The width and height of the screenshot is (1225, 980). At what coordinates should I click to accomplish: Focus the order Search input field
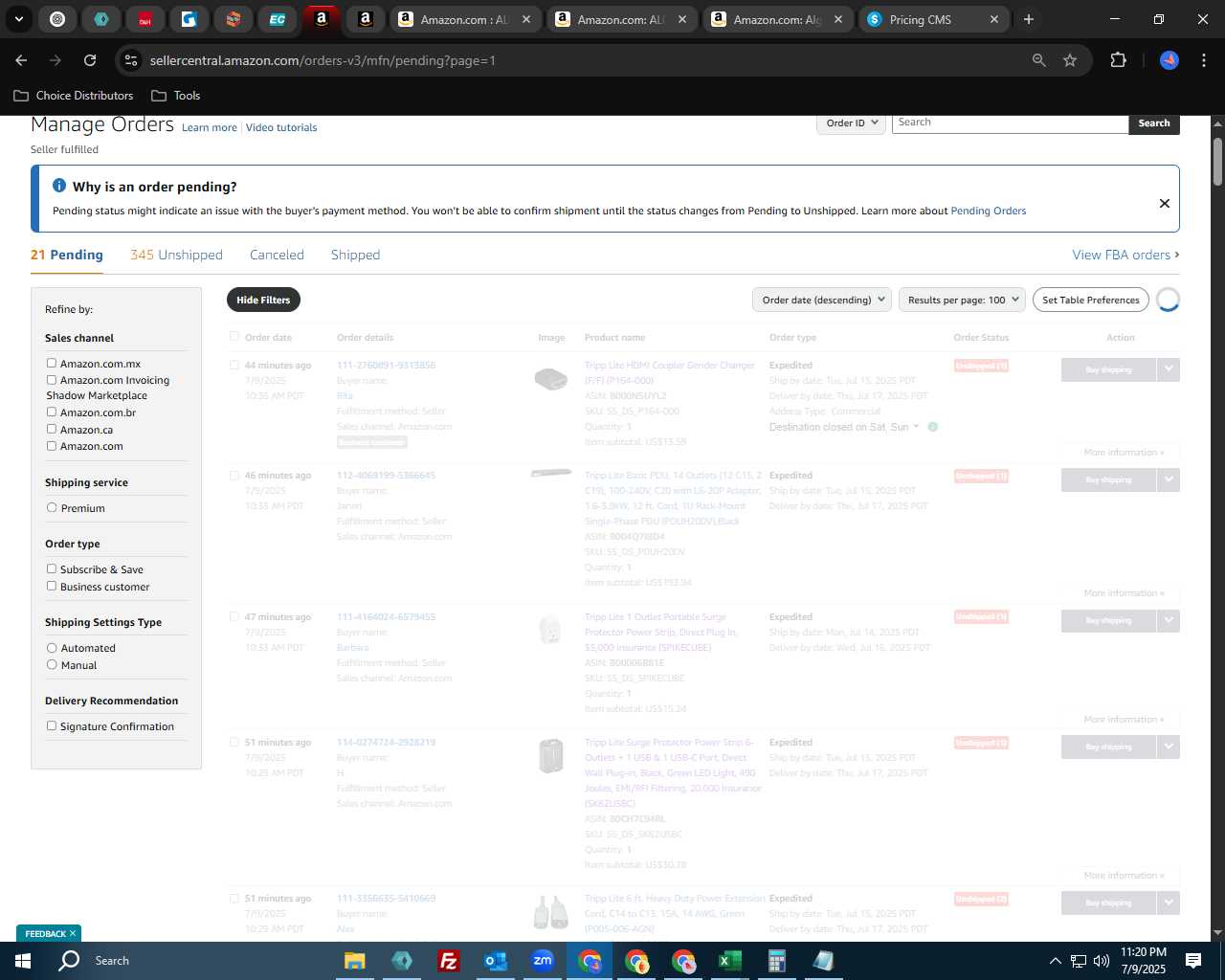click(x=1010, y=123)
